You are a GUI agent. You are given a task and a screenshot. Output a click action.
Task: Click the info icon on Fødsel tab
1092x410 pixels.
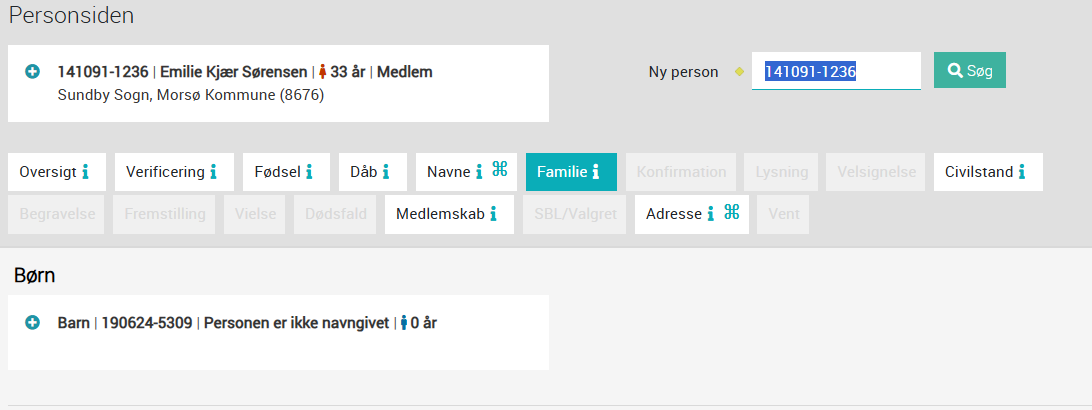coord(309,172)
